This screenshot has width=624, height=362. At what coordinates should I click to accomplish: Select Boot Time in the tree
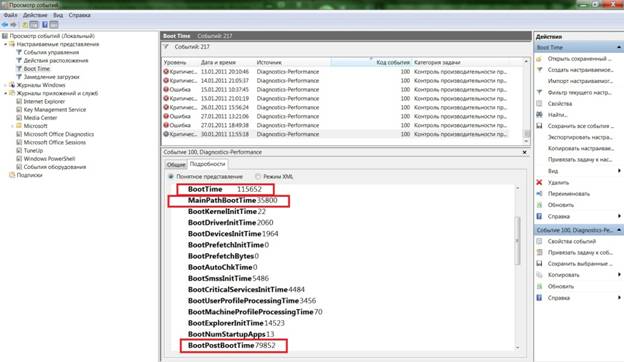click(37, 68)
